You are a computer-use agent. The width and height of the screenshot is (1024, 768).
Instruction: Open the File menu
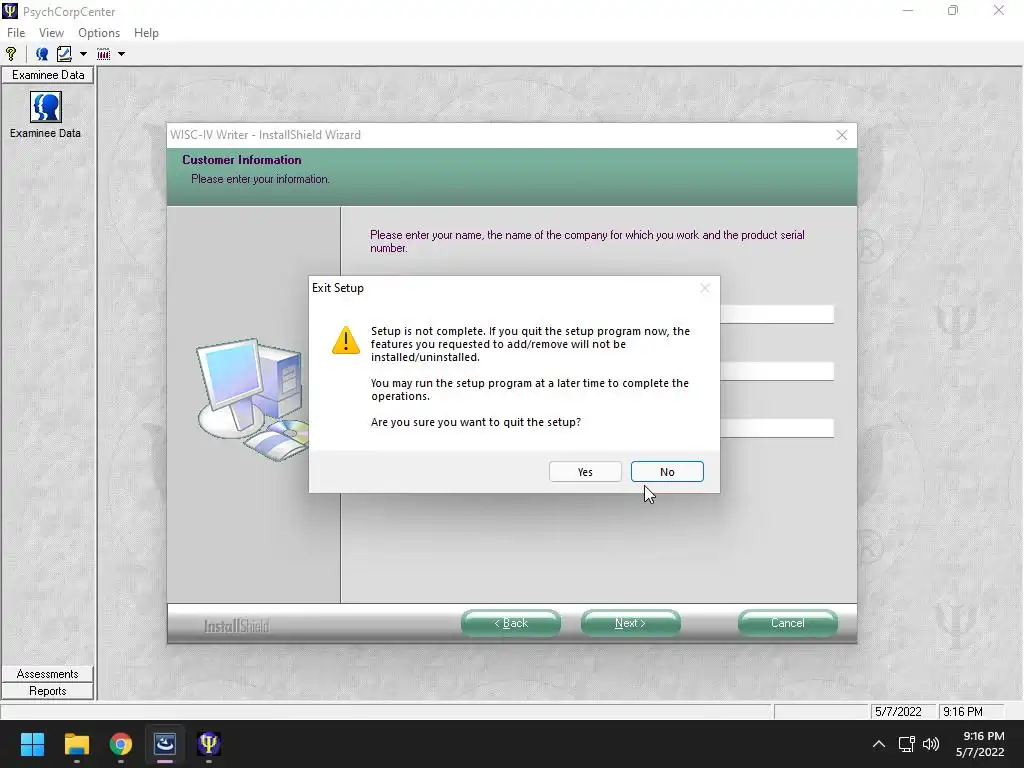point(16,33)
